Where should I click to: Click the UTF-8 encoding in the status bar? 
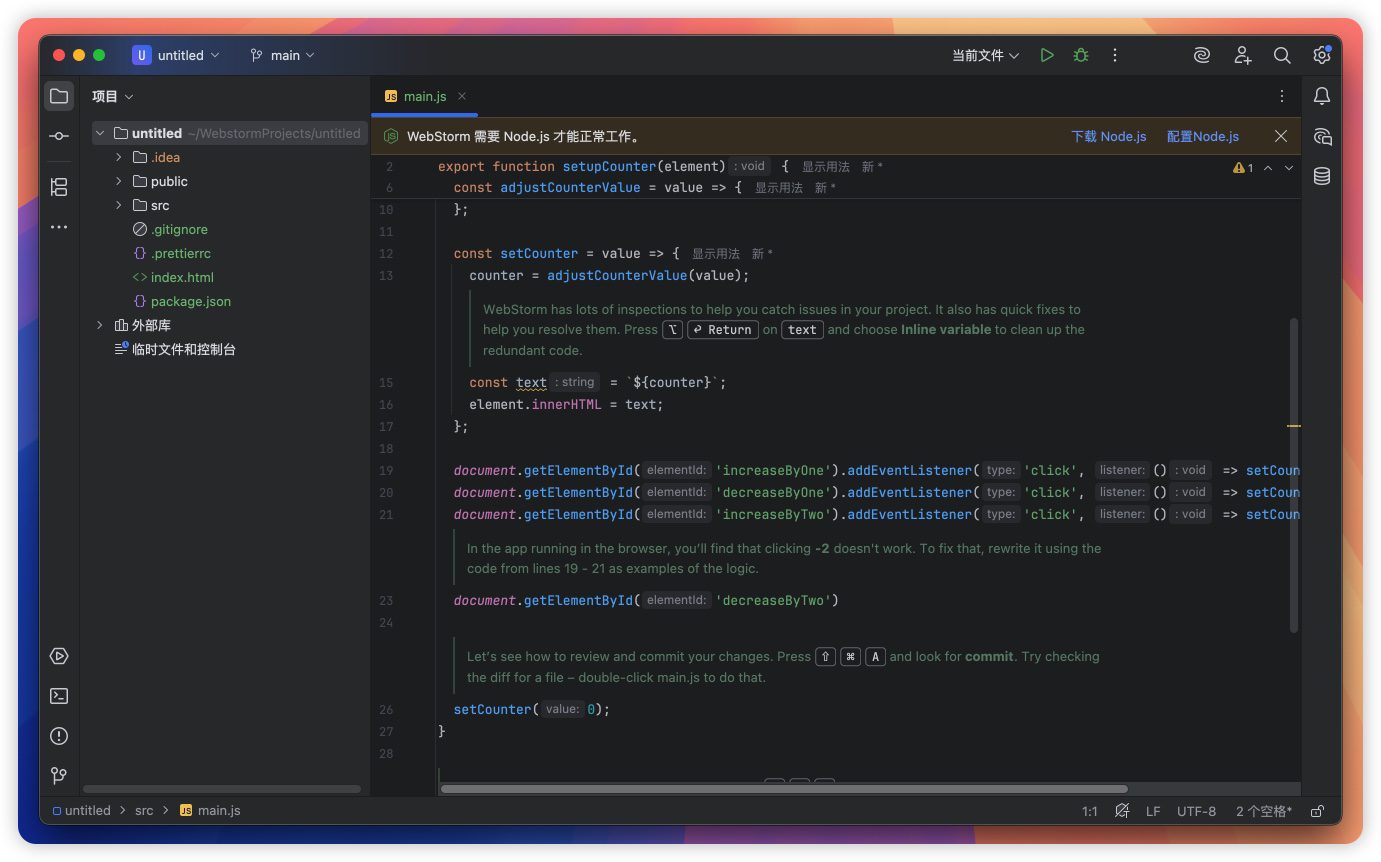point(1196,811)
